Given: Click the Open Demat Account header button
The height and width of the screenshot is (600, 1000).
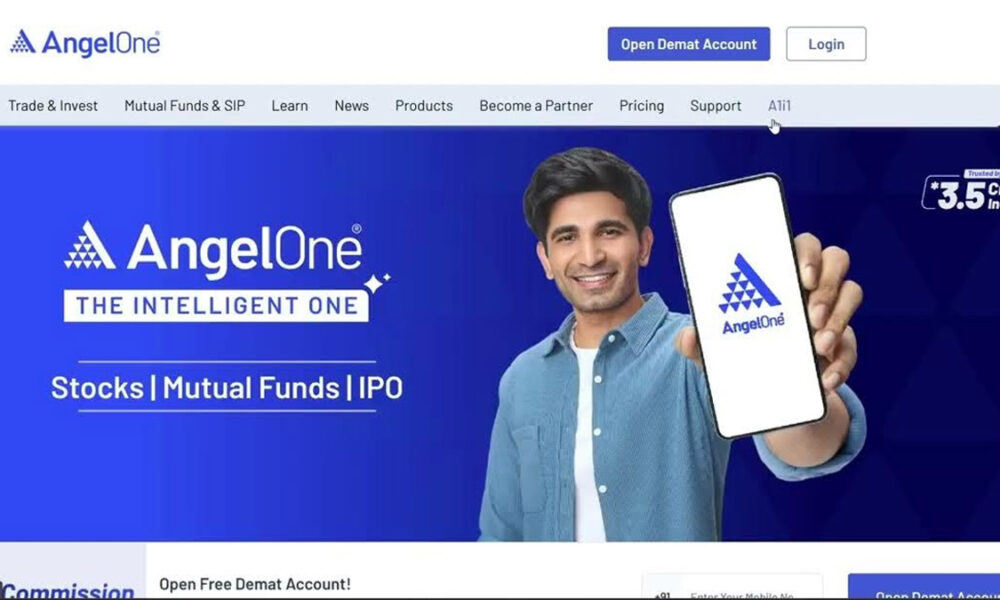Looking at the screenshot, I should point(689,44).
